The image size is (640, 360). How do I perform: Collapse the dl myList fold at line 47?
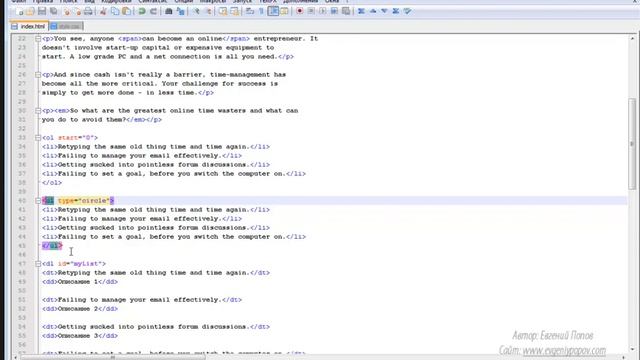click(38, 264)
